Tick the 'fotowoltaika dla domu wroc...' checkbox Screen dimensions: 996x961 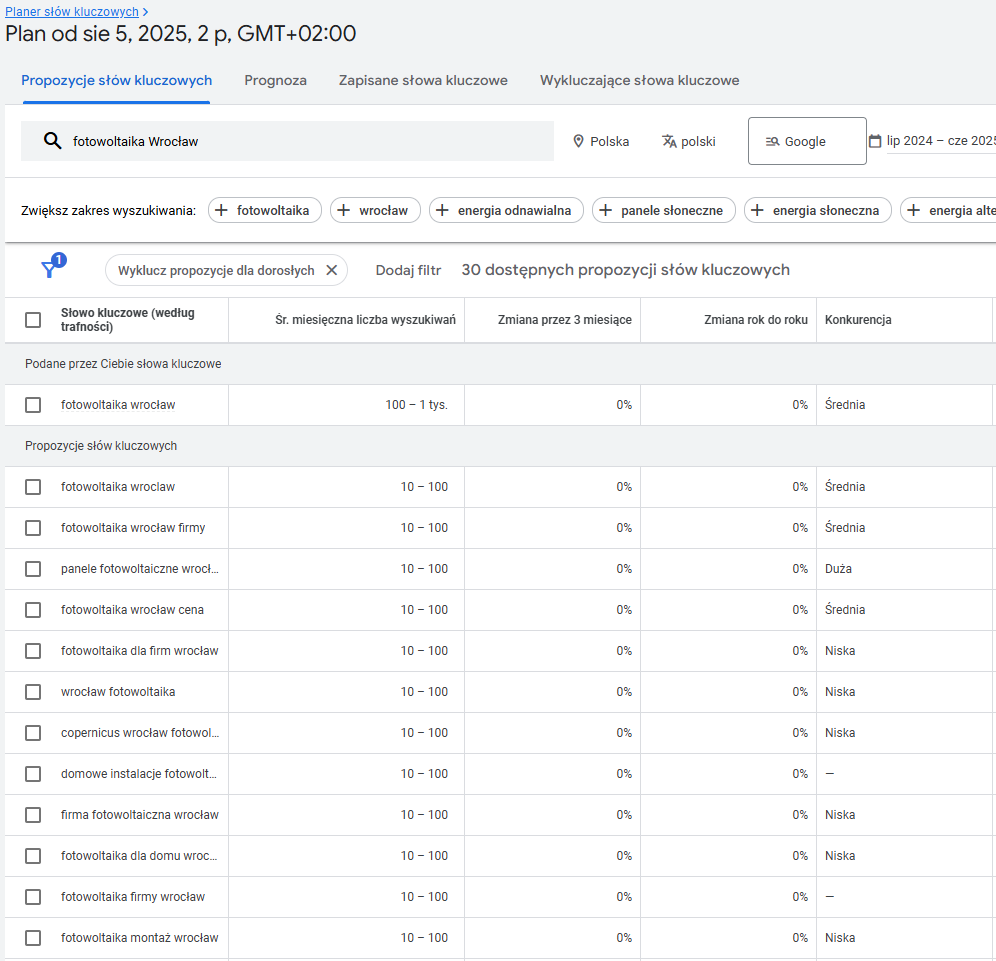(x=33, y=856)
